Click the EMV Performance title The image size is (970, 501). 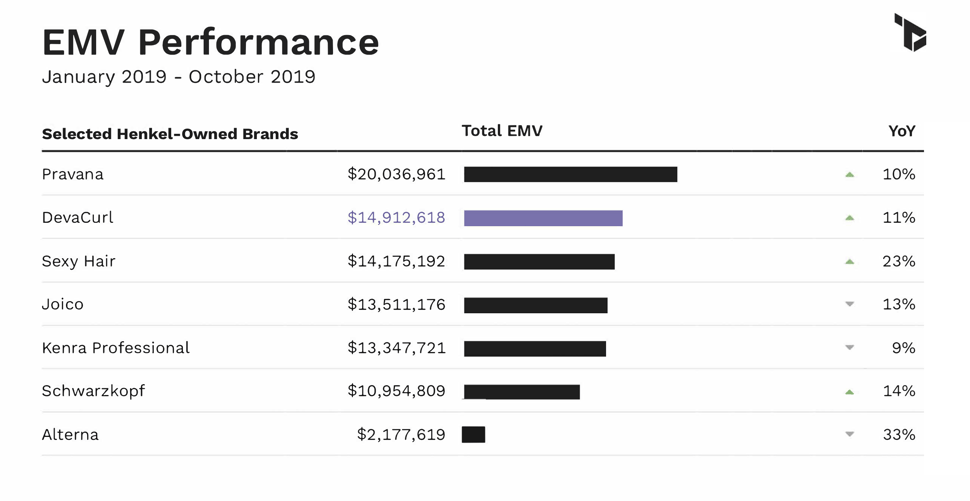point(210,42)
